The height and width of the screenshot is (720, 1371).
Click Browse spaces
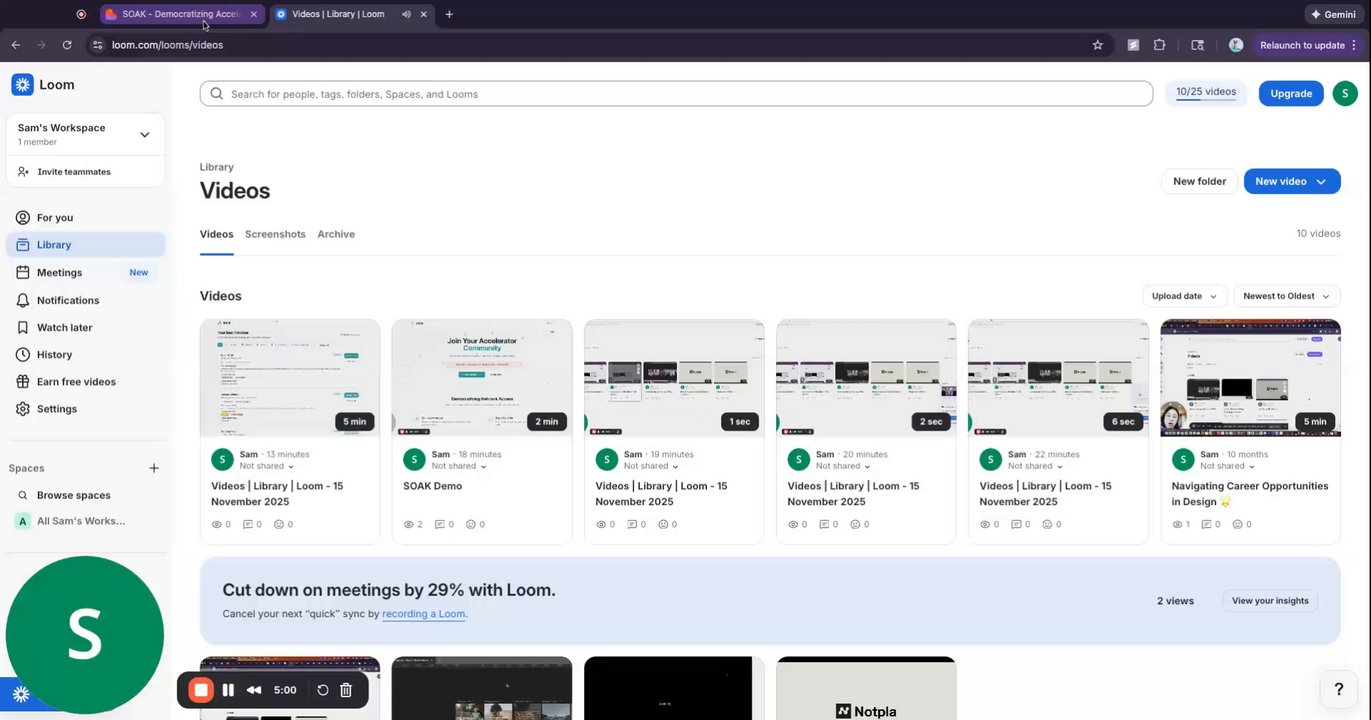[74, 495]
